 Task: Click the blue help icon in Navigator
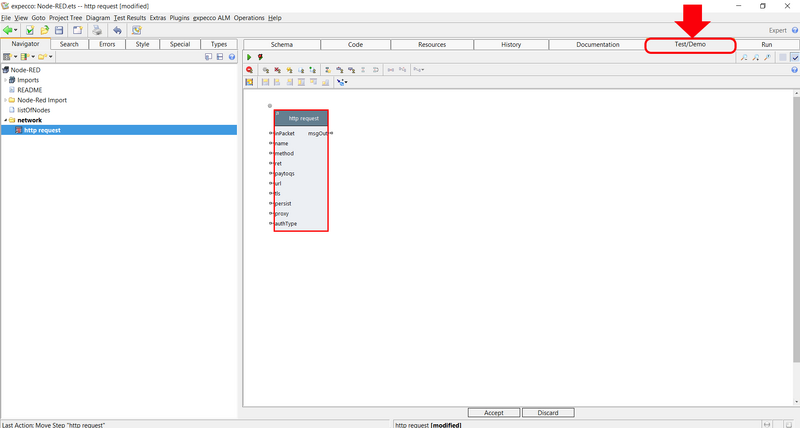(x=232, y=57)
